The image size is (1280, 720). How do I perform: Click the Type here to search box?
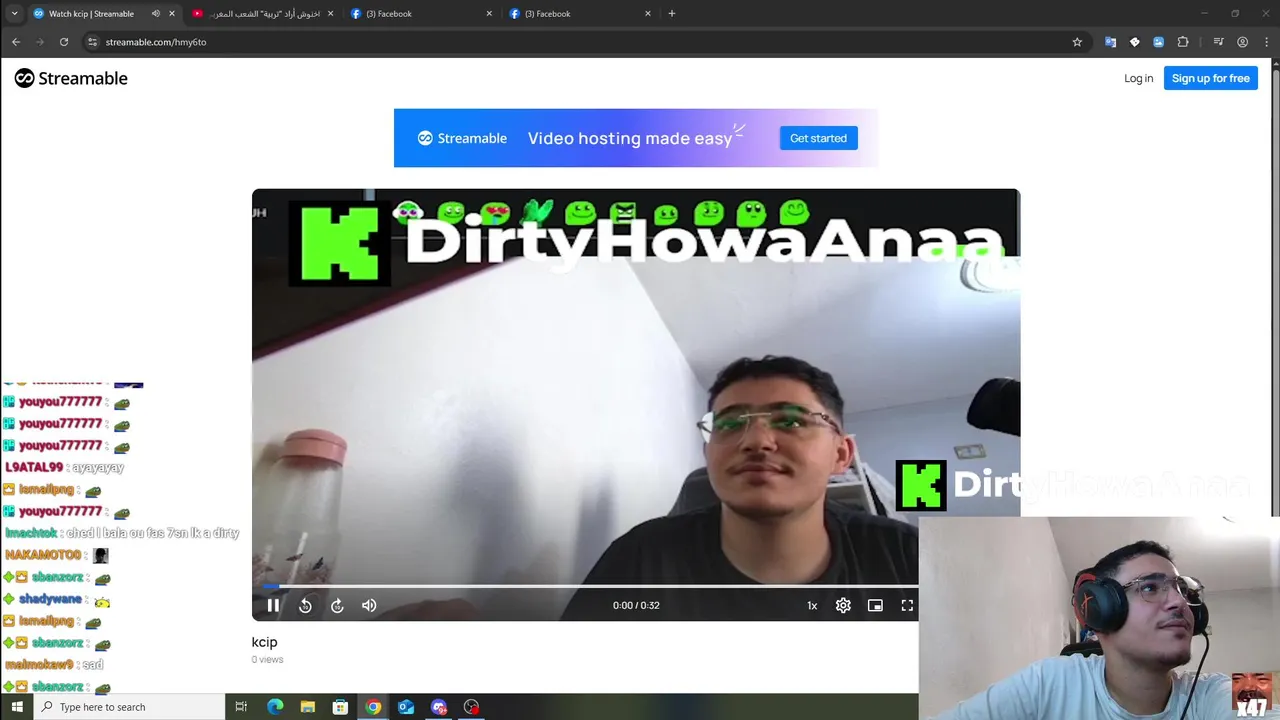[130, 707]
